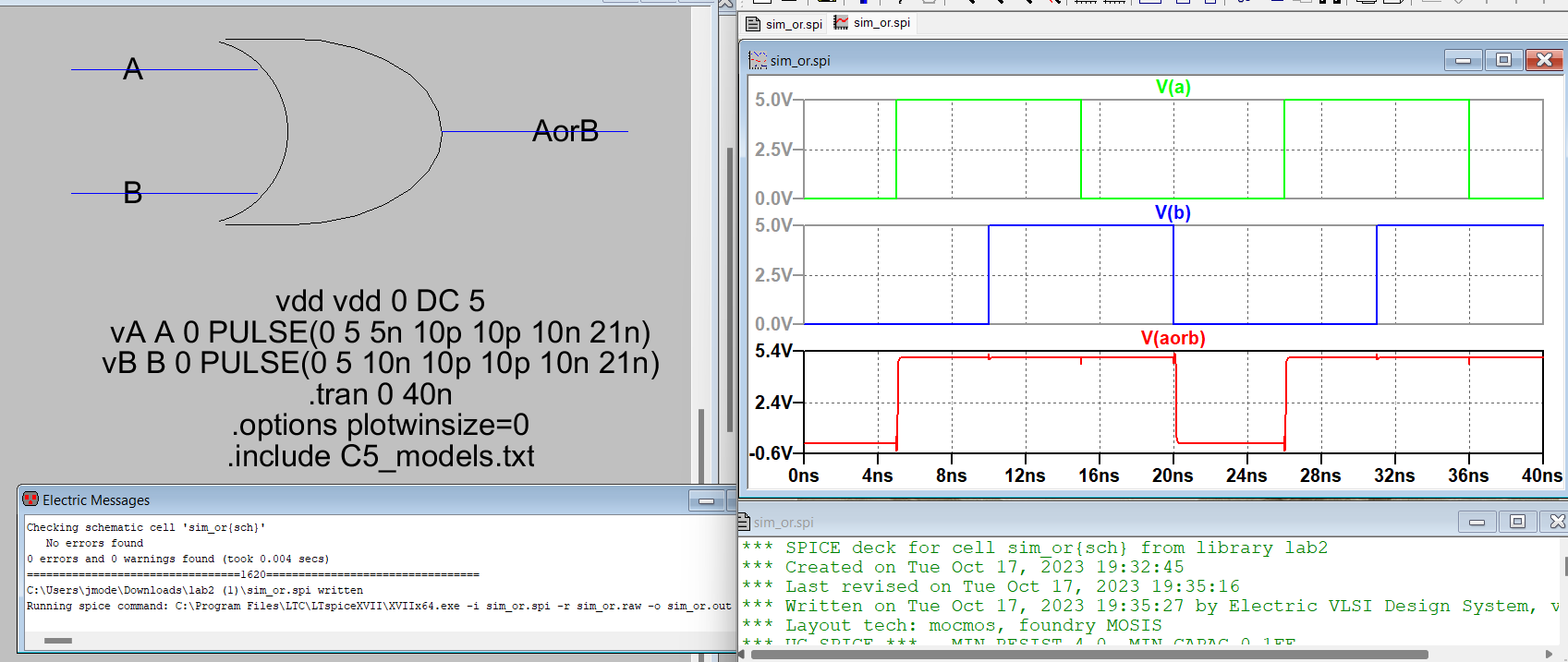Select the '.include C5_models.txt' text
The height and width of the screenshot is (662, 1568).
tap(380, 456)
